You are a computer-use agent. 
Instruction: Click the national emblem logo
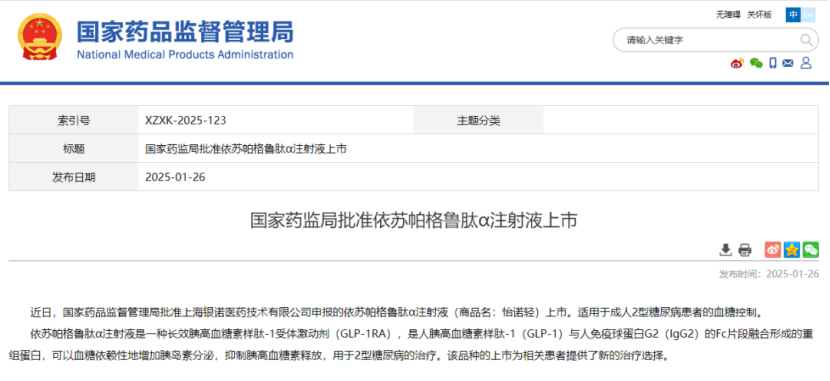pyautogui.click(x=40, y=37)
